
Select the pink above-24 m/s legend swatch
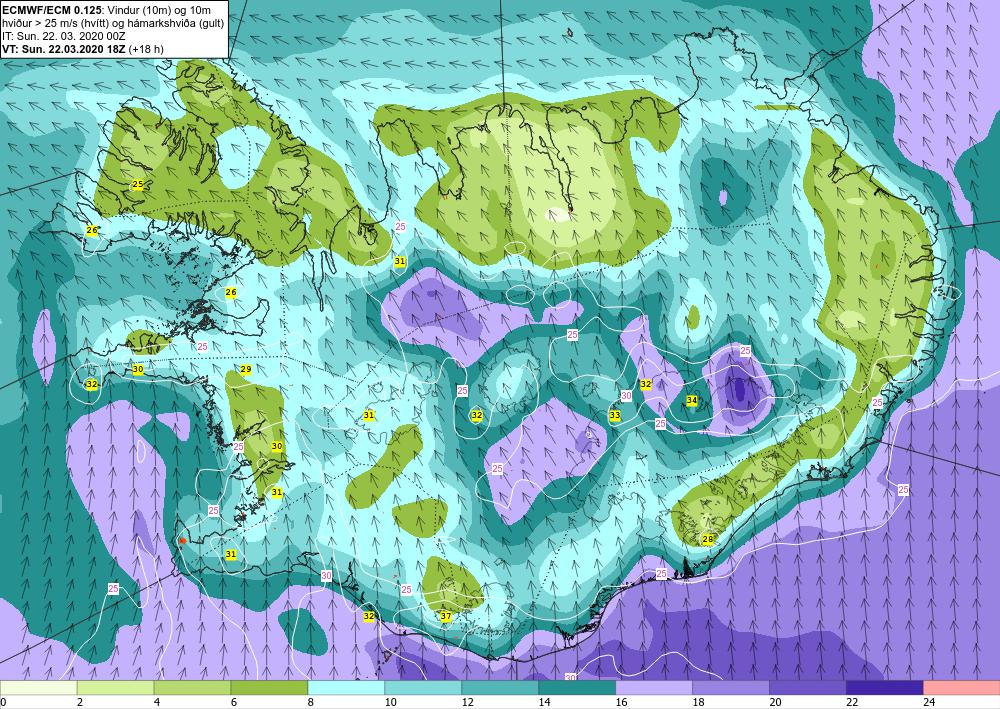[962, 688]
